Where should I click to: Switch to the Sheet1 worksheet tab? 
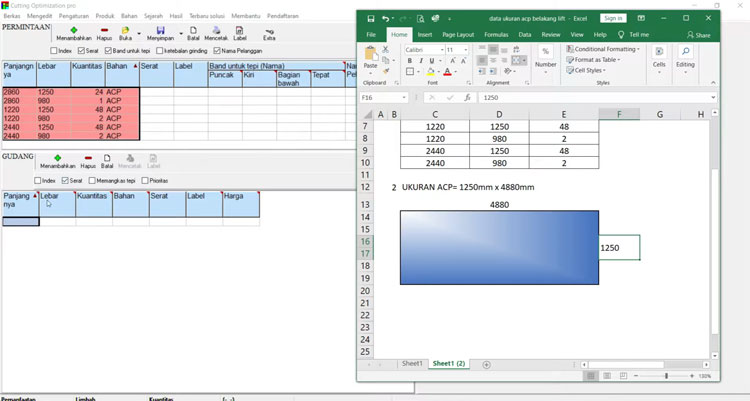(x=412, y=364)
